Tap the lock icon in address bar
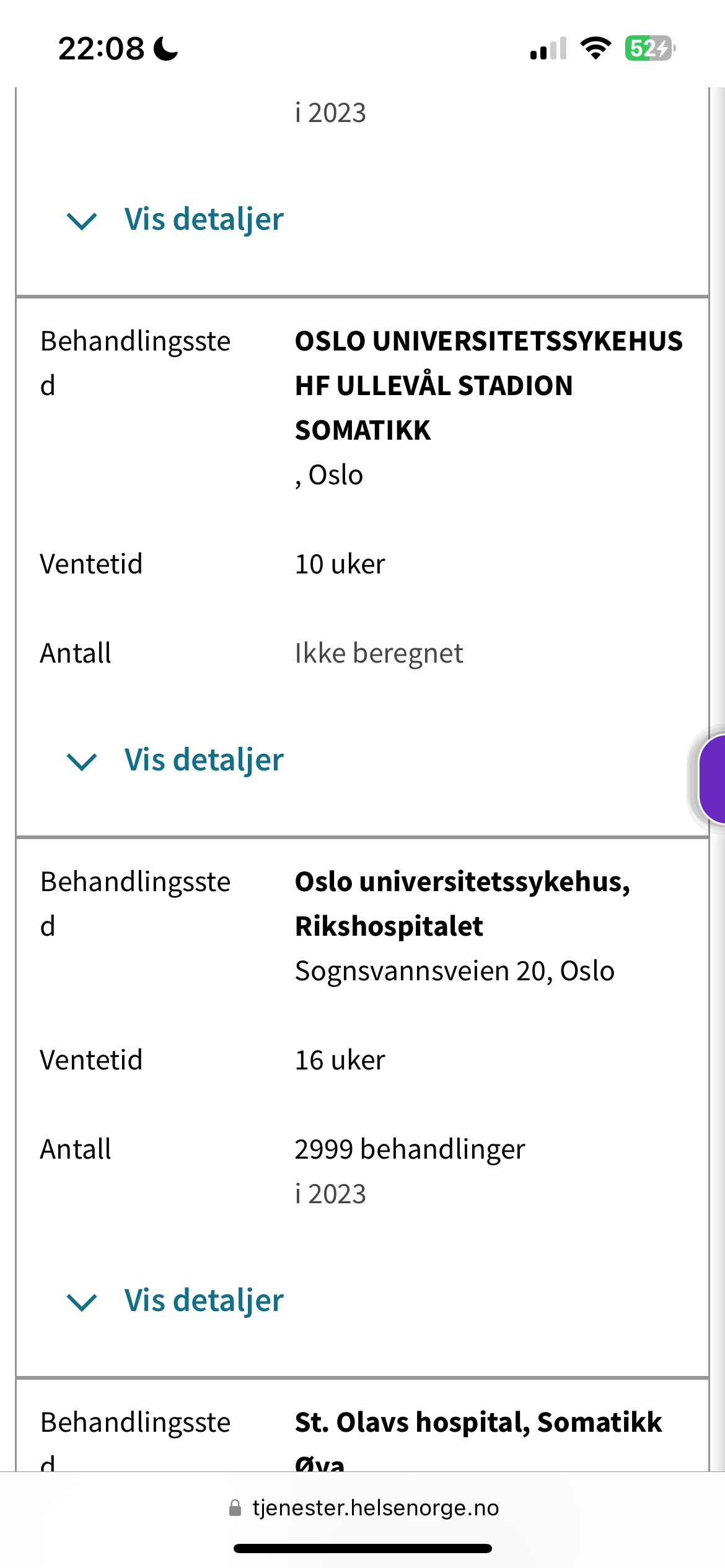Screen dimensions: 725x1568 (235, 1508)
